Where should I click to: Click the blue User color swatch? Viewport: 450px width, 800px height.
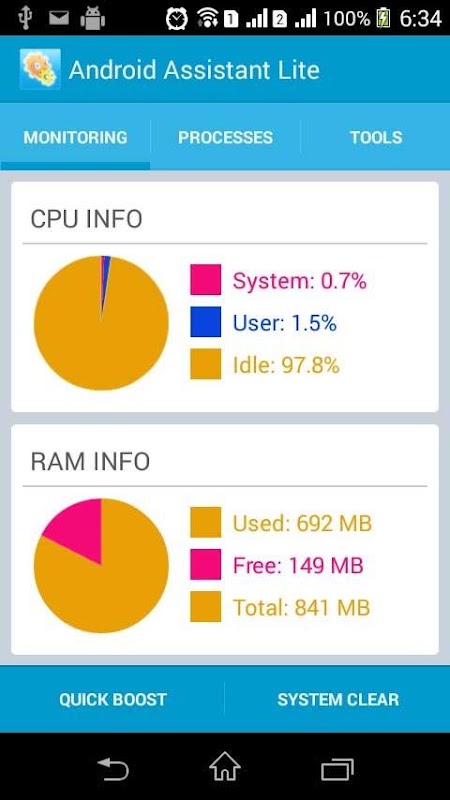(x=206, y=321)
